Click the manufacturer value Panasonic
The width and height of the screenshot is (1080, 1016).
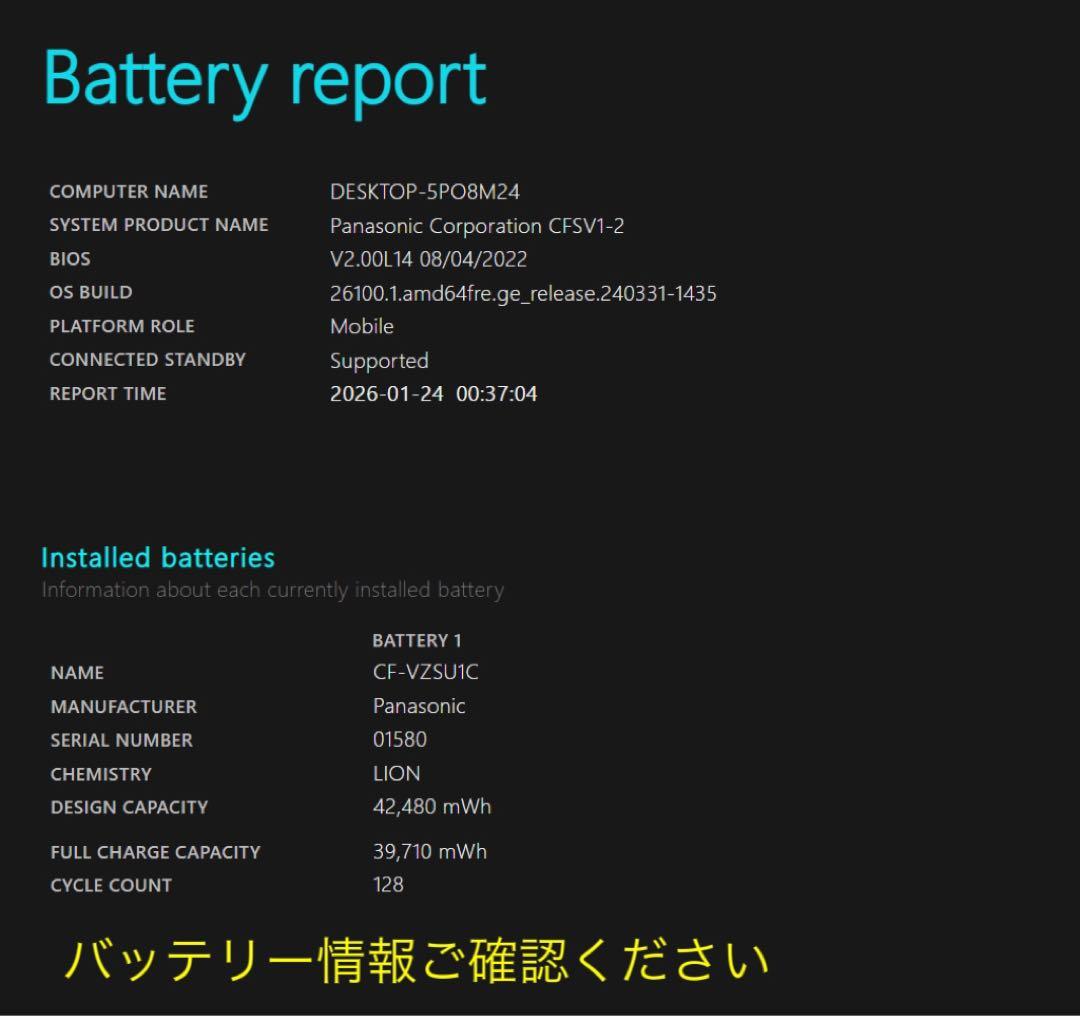point(420,706)
